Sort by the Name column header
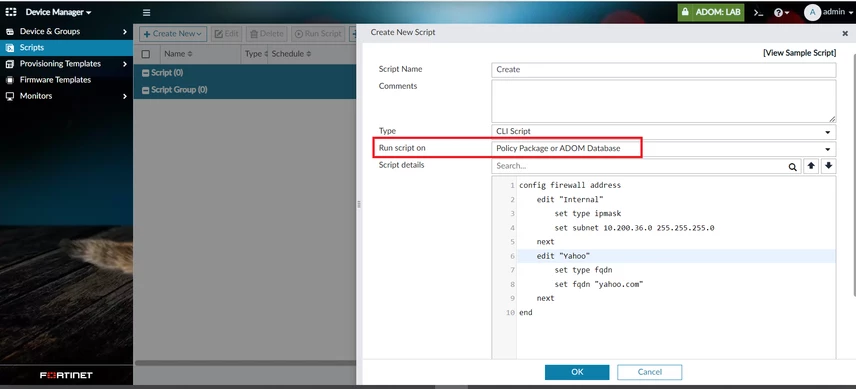The width and height of the screenshot is (856, 389). point(179,54)
